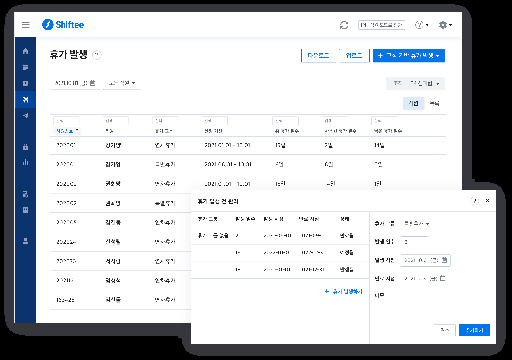Select the airplane leave icon in the sidebar
This screenshot has width=512, height=360.
tap(25, 99)
